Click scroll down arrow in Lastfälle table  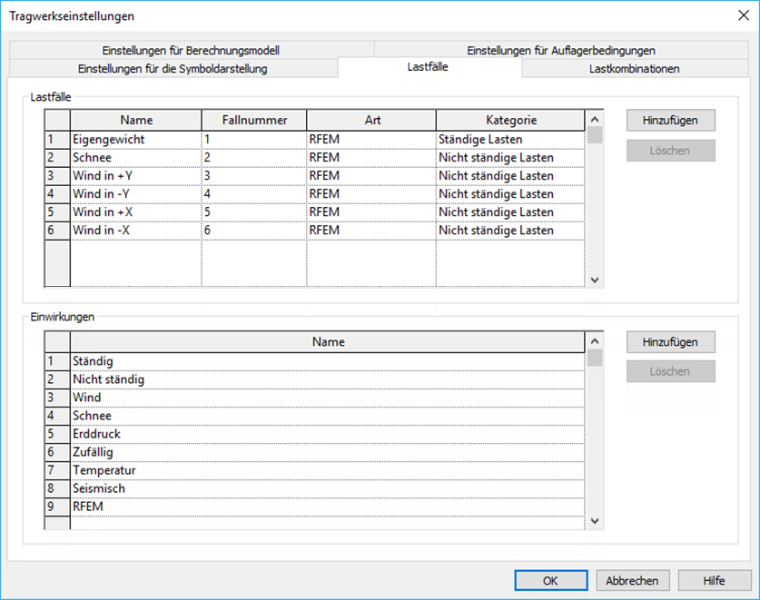point(595,280)
